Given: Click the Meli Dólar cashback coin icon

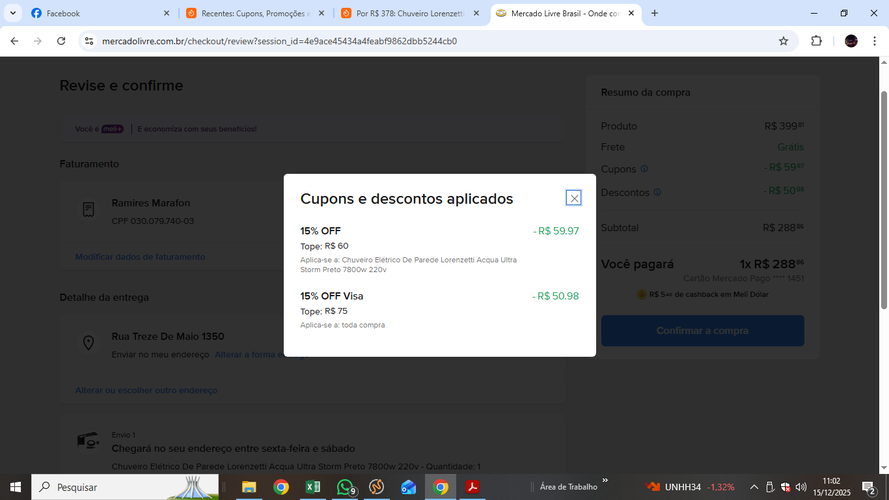Looking at the screenshot, I should point(641,294).
